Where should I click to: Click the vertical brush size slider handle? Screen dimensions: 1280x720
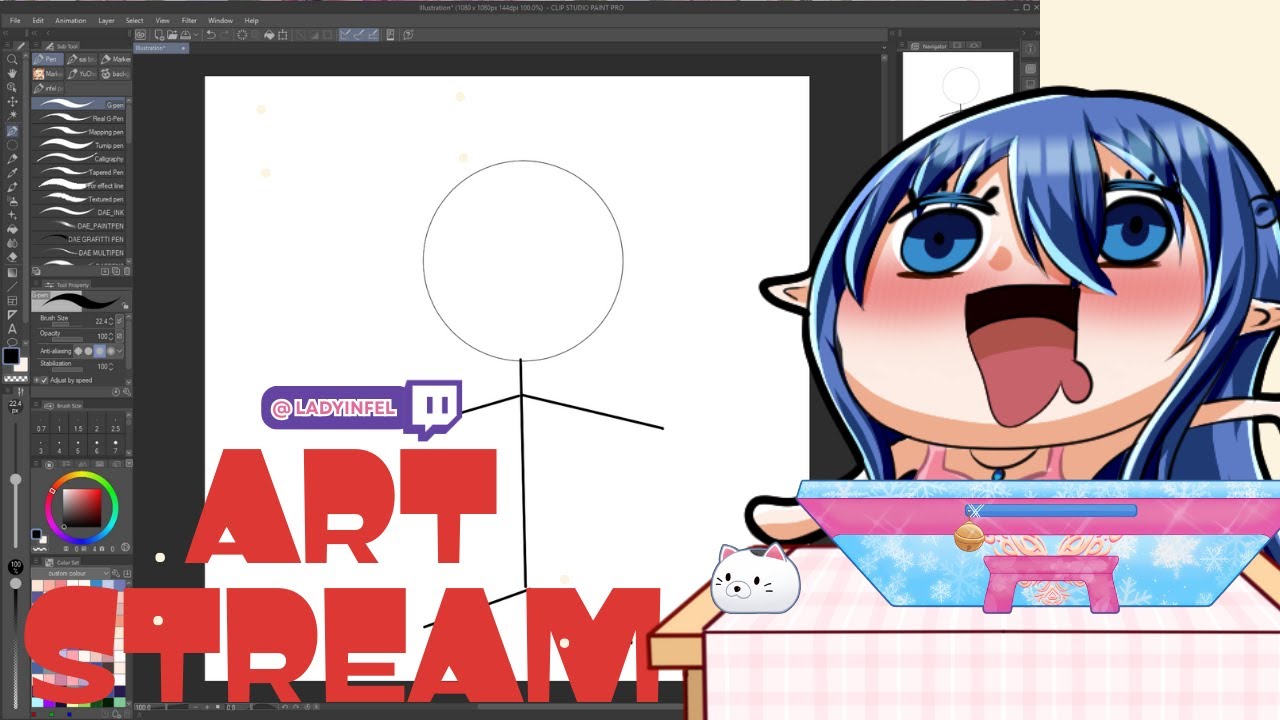(x=15, y=479)
